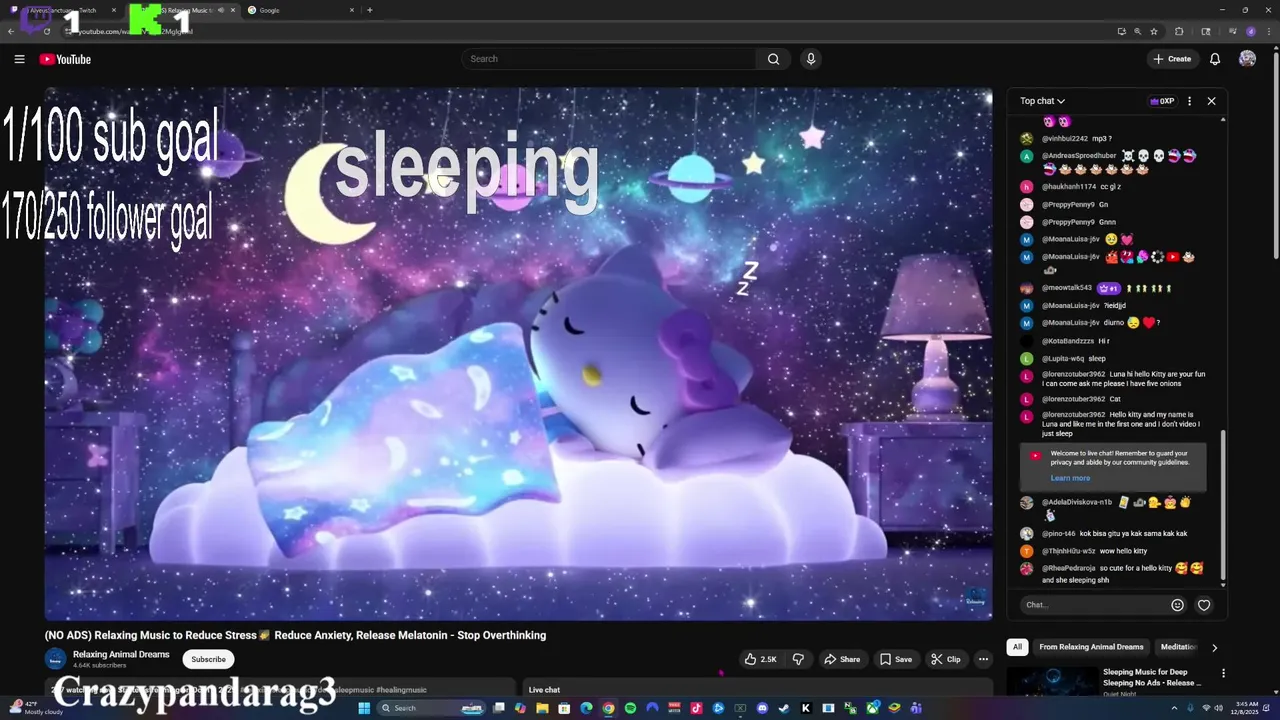Image resolution: width=1280 pixels, height=720 pixels.
Task: Switch to the Relaxing Music YouTube tab
Action: (183, 10)
